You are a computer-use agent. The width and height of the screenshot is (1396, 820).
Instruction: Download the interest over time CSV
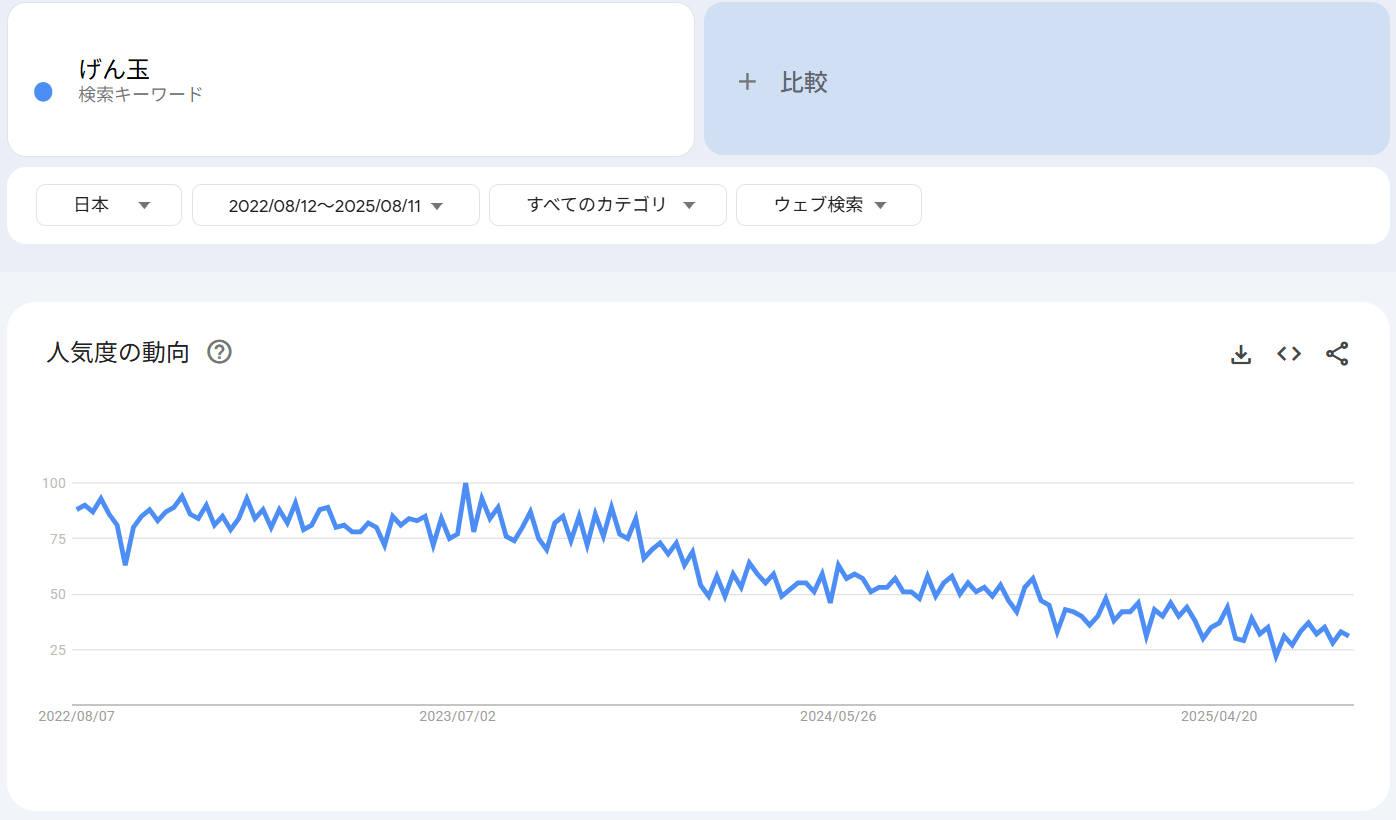coord(1241,354)
